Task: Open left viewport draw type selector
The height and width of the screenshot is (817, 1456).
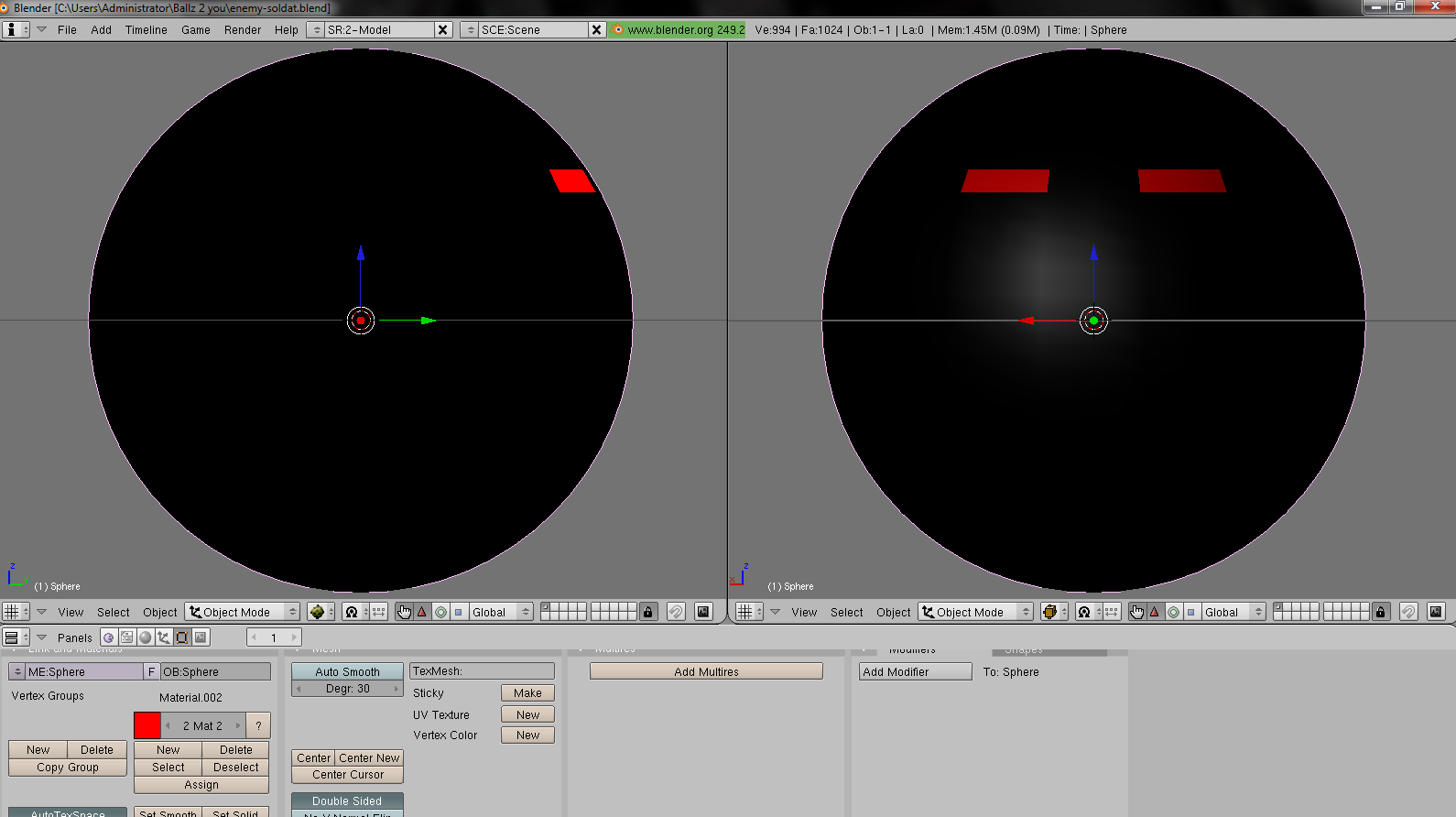Action: (x=321, y=612)
